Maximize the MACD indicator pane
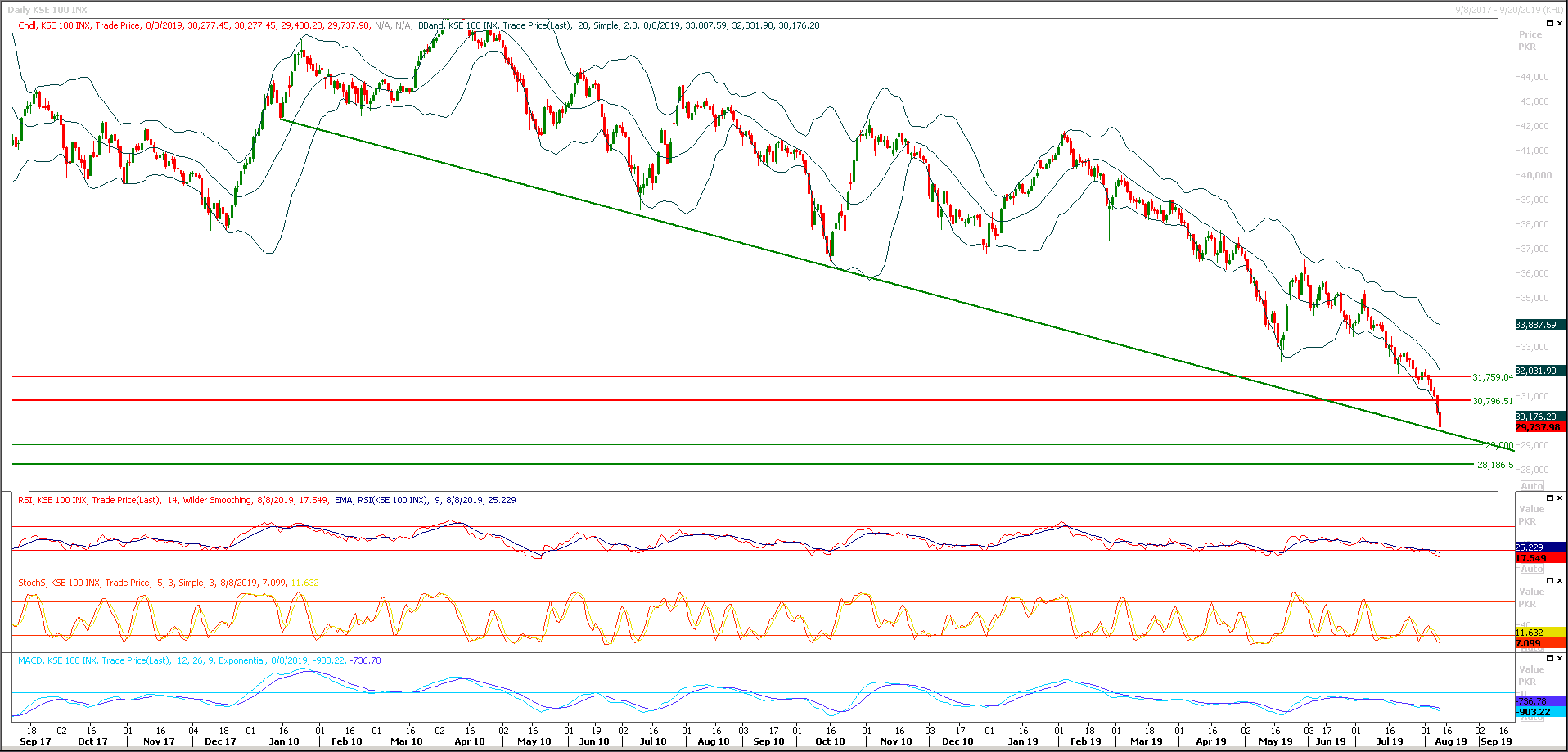This screenshot has width=1568, height=752. click(1549, 658)
